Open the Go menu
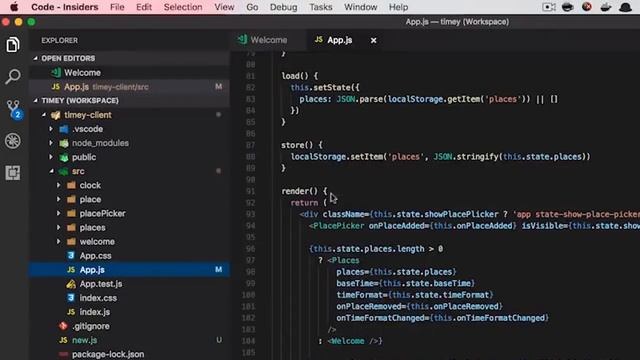Screen dimensions: 640x360 252,7
